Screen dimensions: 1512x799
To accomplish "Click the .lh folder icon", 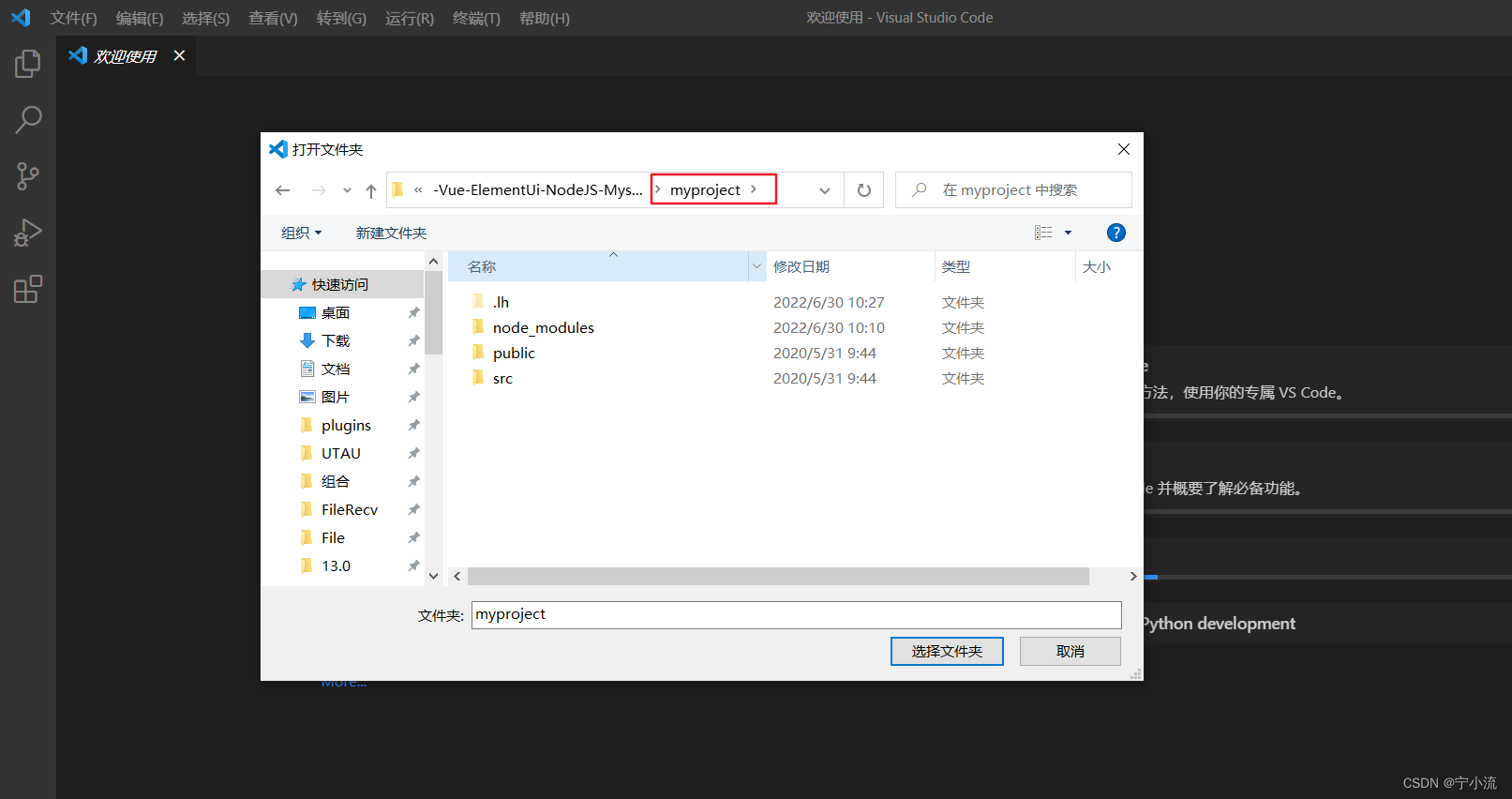I will pos(478,301).
